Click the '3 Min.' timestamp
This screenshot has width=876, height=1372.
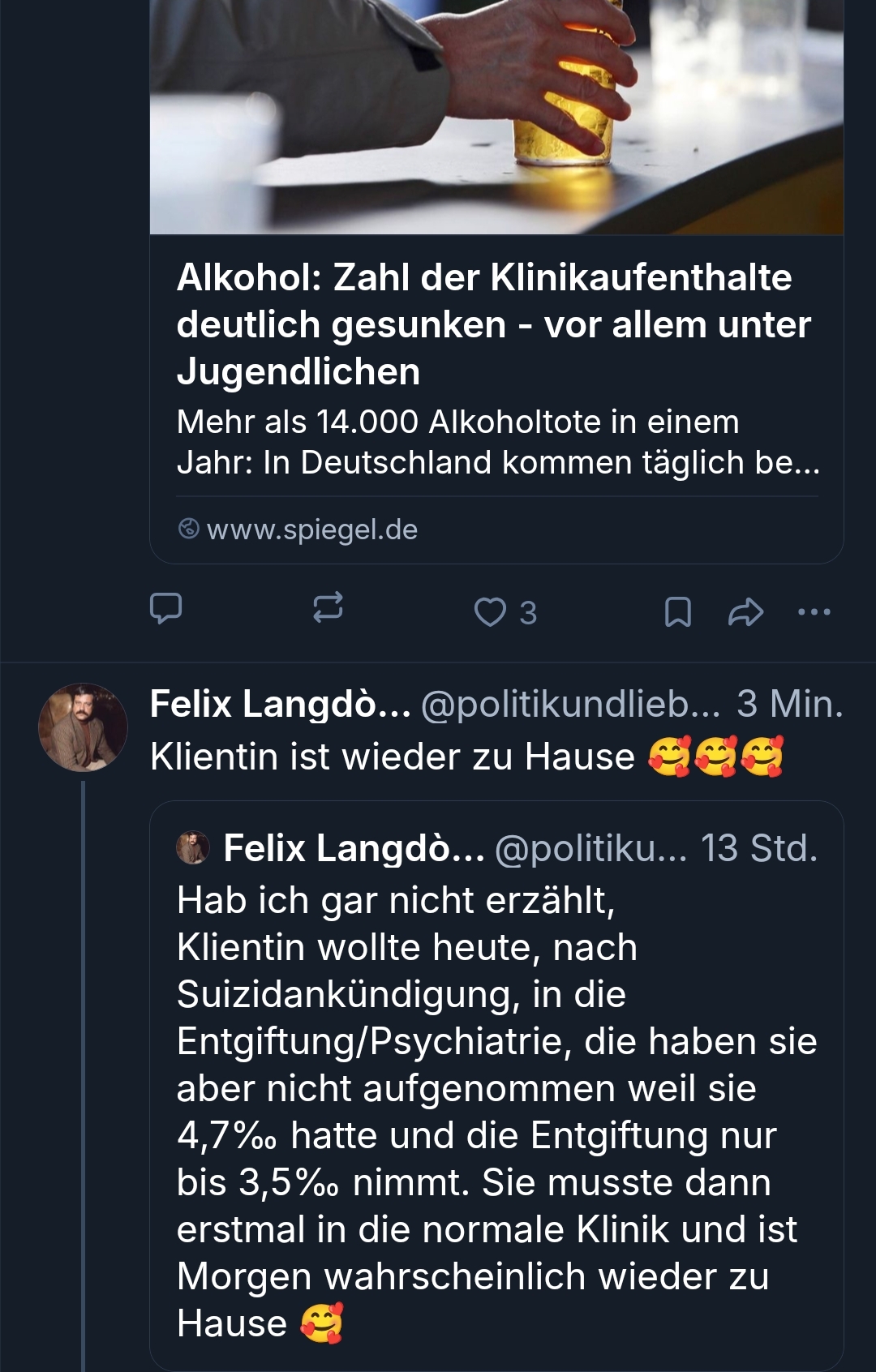(x=789, y=704)
